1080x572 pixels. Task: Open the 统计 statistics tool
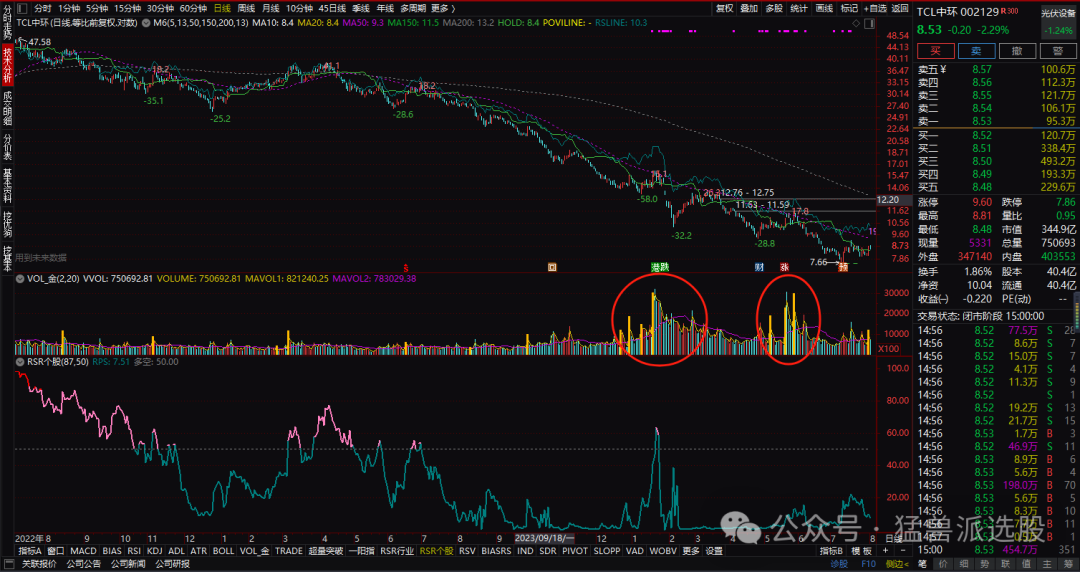click(799, 8)
